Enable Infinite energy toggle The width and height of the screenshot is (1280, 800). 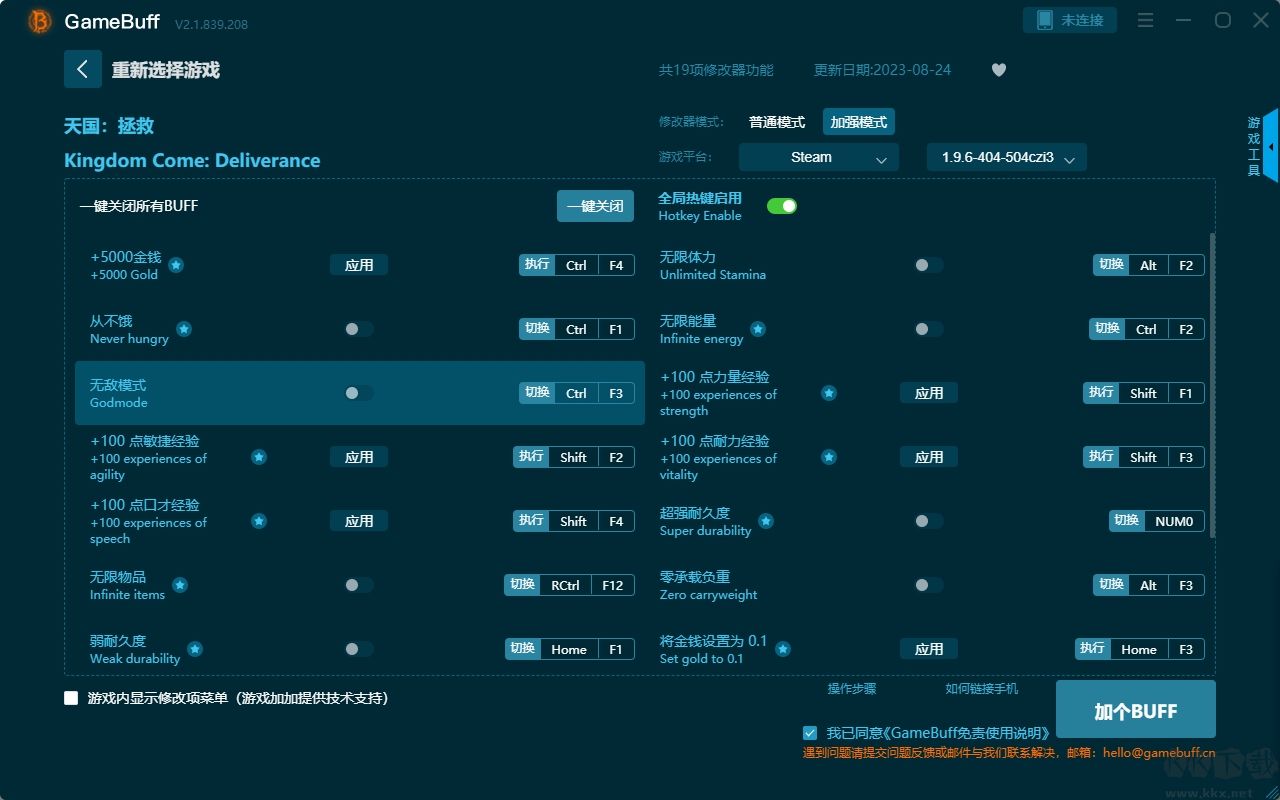(929, 329)
